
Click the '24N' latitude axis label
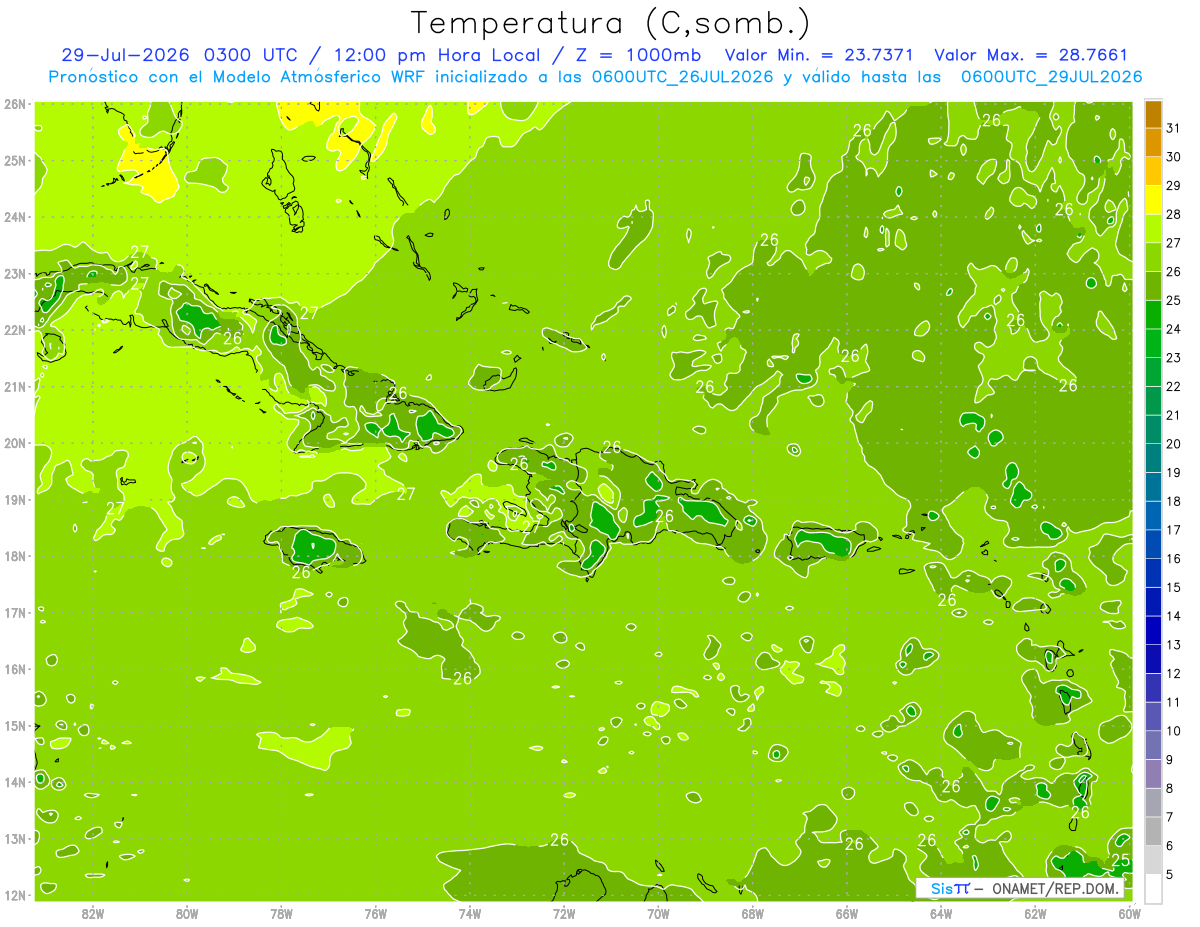[15, 217]
